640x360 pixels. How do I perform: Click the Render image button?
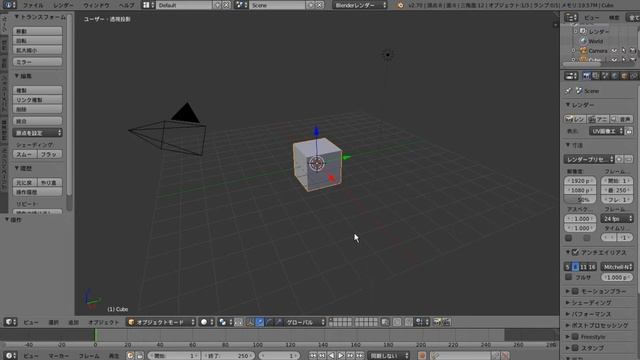pos(575,119)
